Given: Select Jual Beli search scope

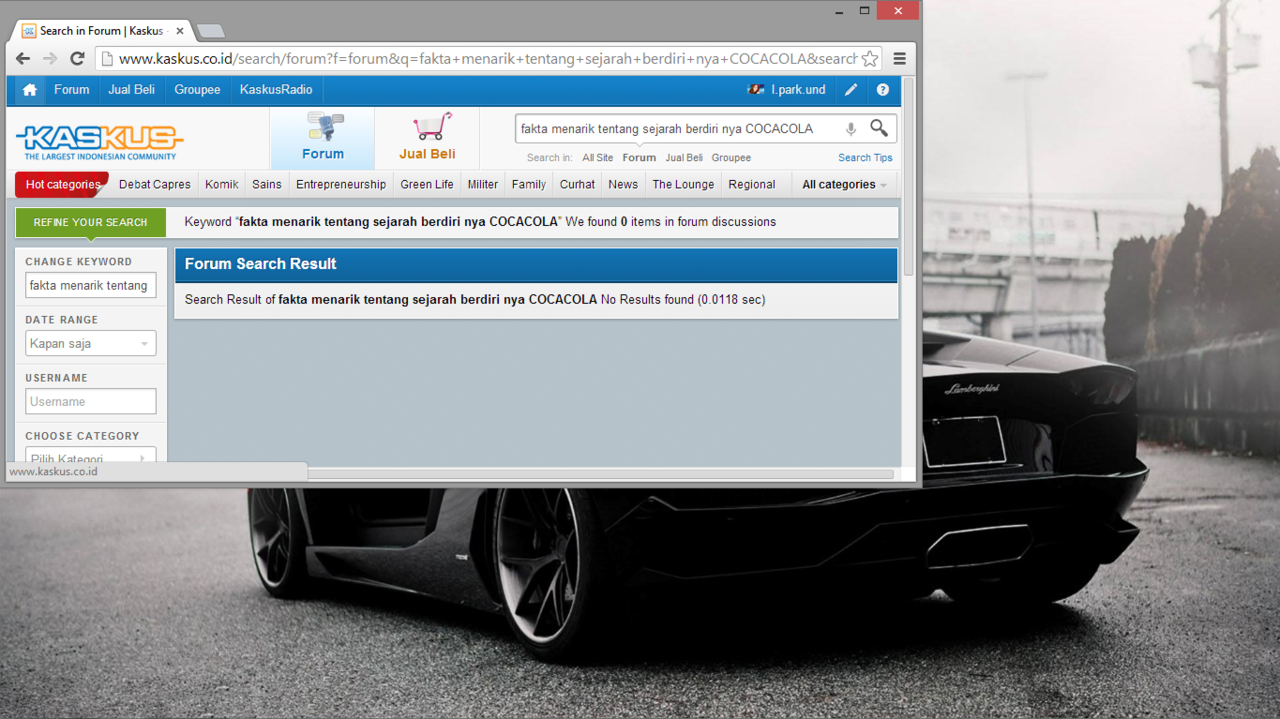Looking at the screenshot, I should [684, 158].
